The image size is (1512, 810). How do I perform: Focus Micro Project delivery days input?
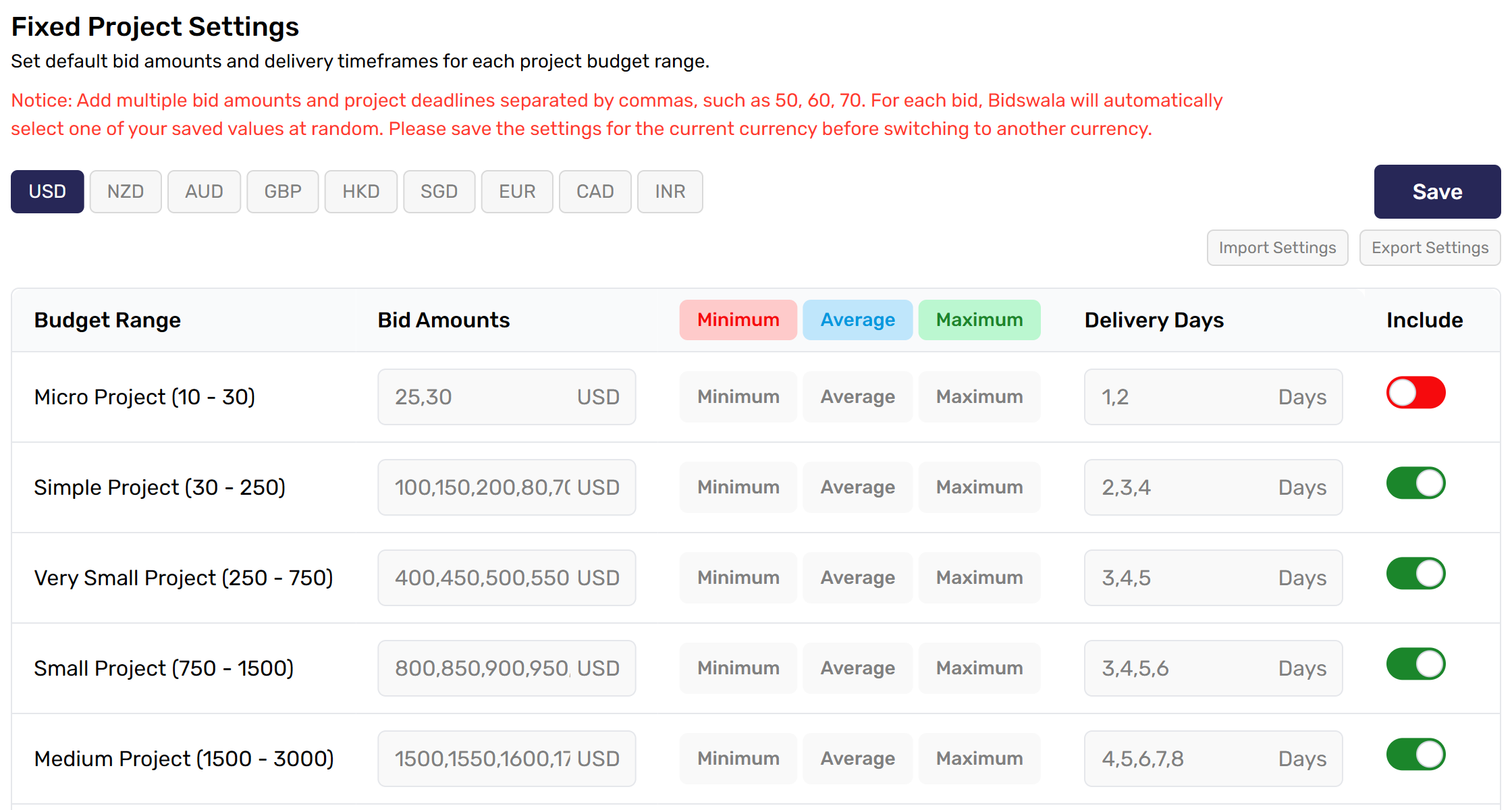pyautogui.click(x=1214, y=397)
